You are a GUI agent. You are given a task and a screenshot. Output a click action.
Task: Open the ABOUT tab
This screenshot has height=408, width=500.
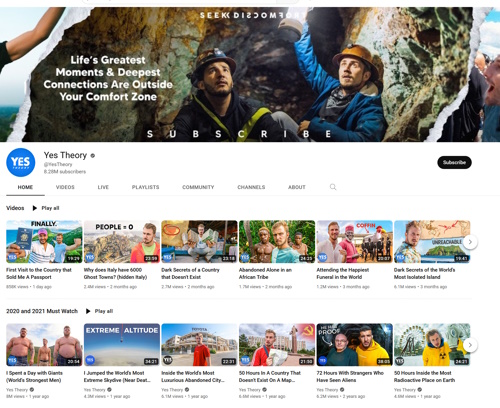[297, 187]
